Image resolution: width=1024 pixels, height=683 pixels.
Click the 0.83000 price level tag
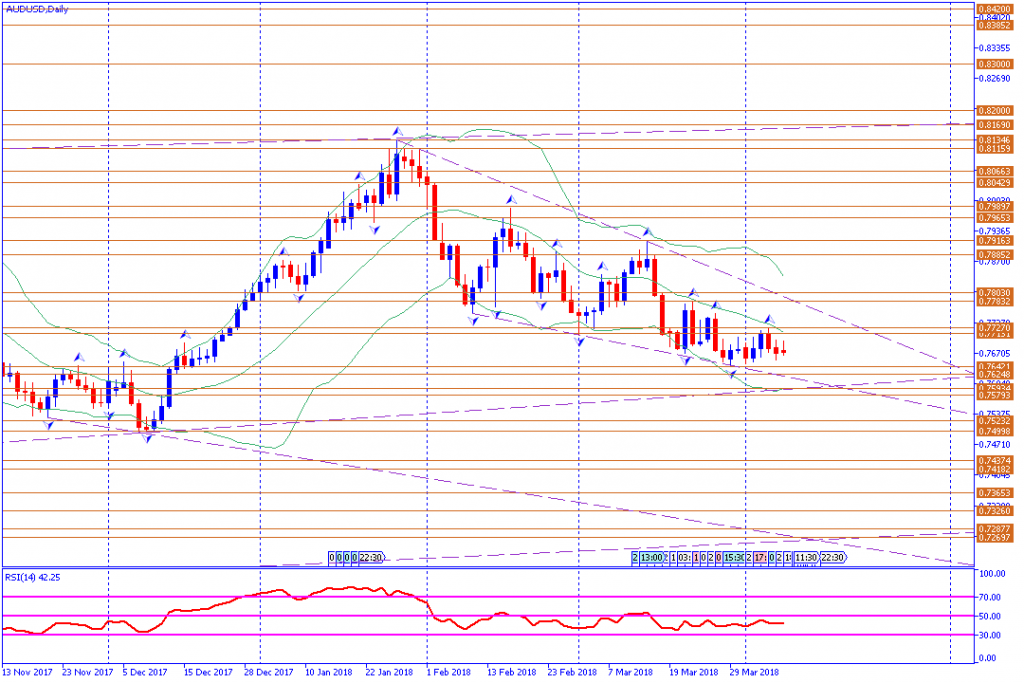(x=992, y=64)
